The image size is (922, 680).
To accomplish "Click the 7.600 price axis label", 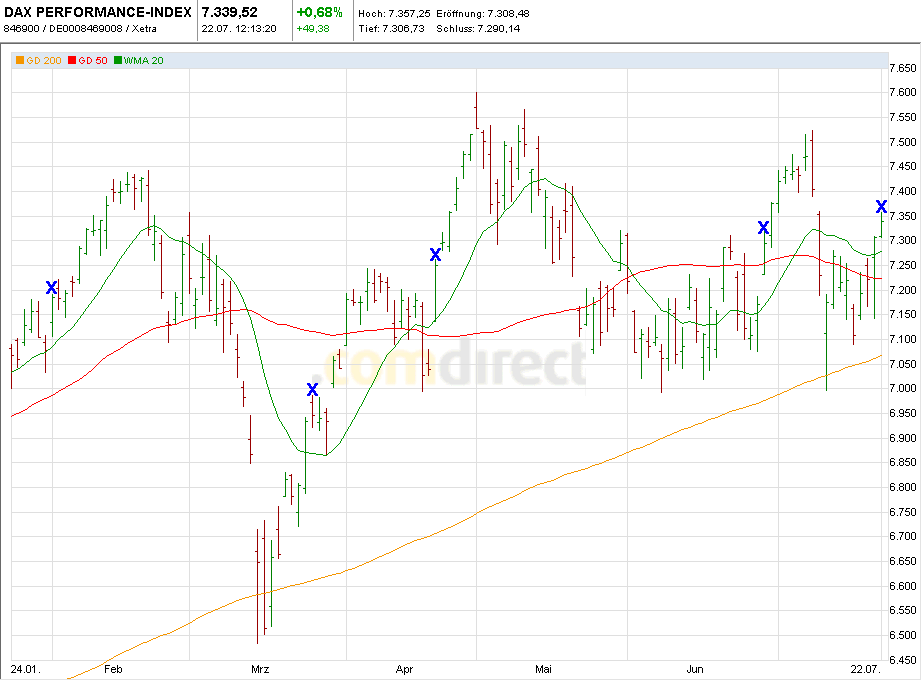I will [903, 92].
